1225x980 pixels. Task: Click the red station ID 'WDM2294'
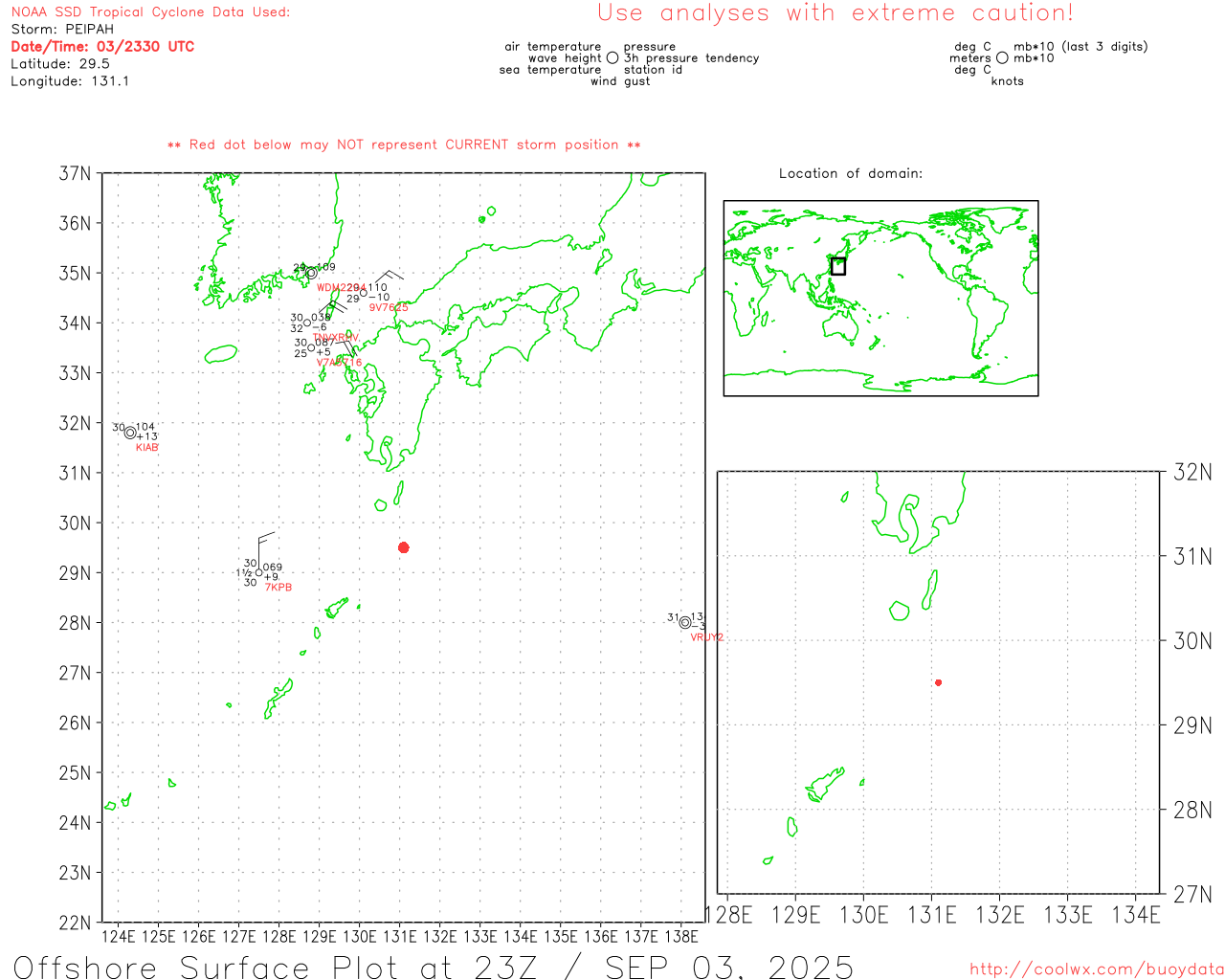point(340,288)
